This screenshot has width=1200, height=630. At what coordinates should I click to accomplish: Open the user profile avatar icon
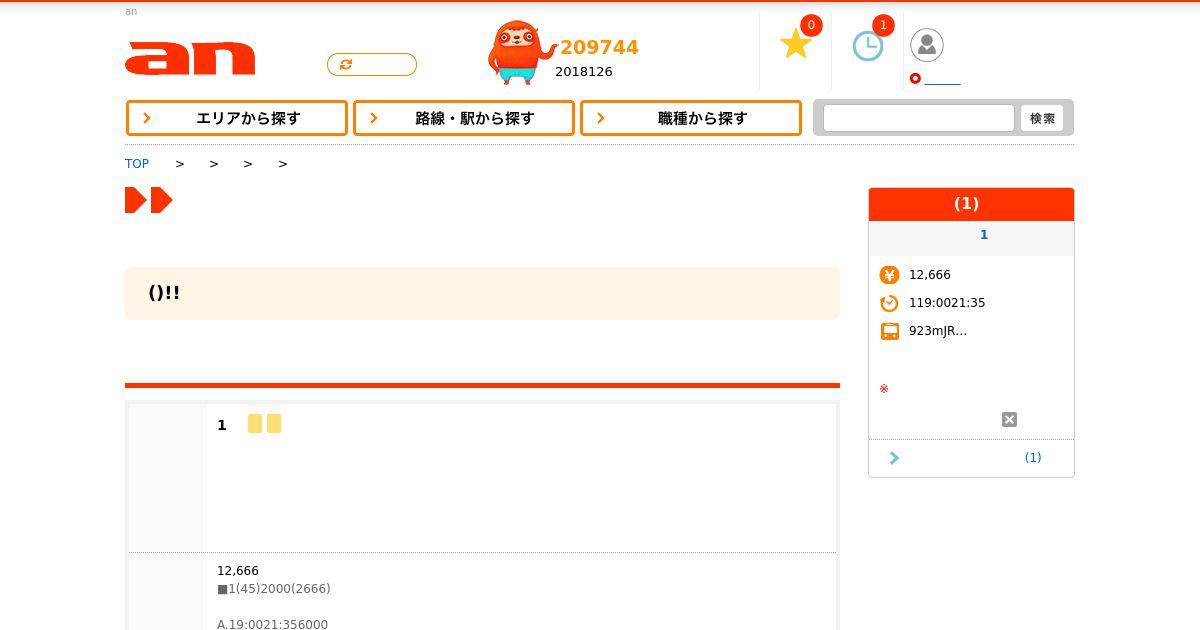click(x=927, y=45)
